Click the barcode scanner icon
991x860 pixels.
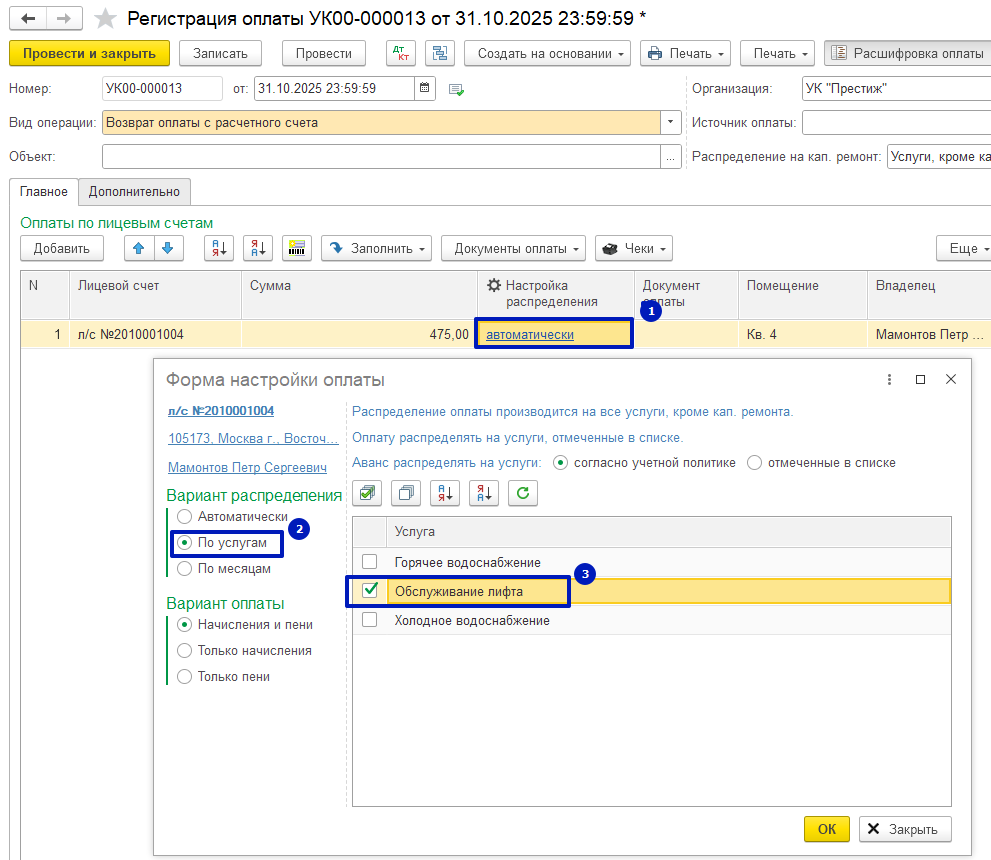click(297, 248)
